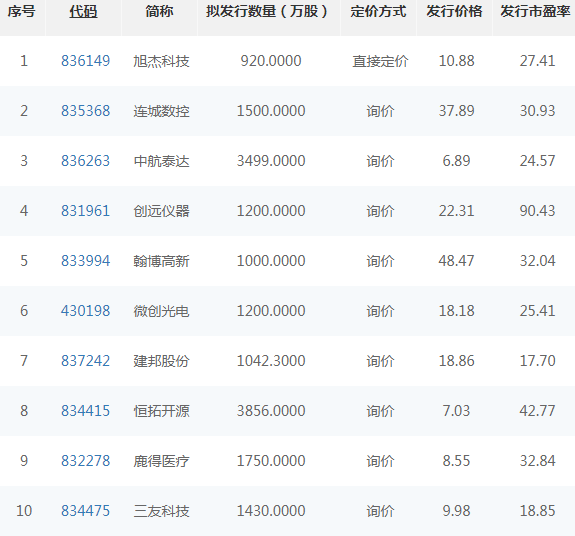Click stock code 836263
575x536 pixels.
pos(85,161)
